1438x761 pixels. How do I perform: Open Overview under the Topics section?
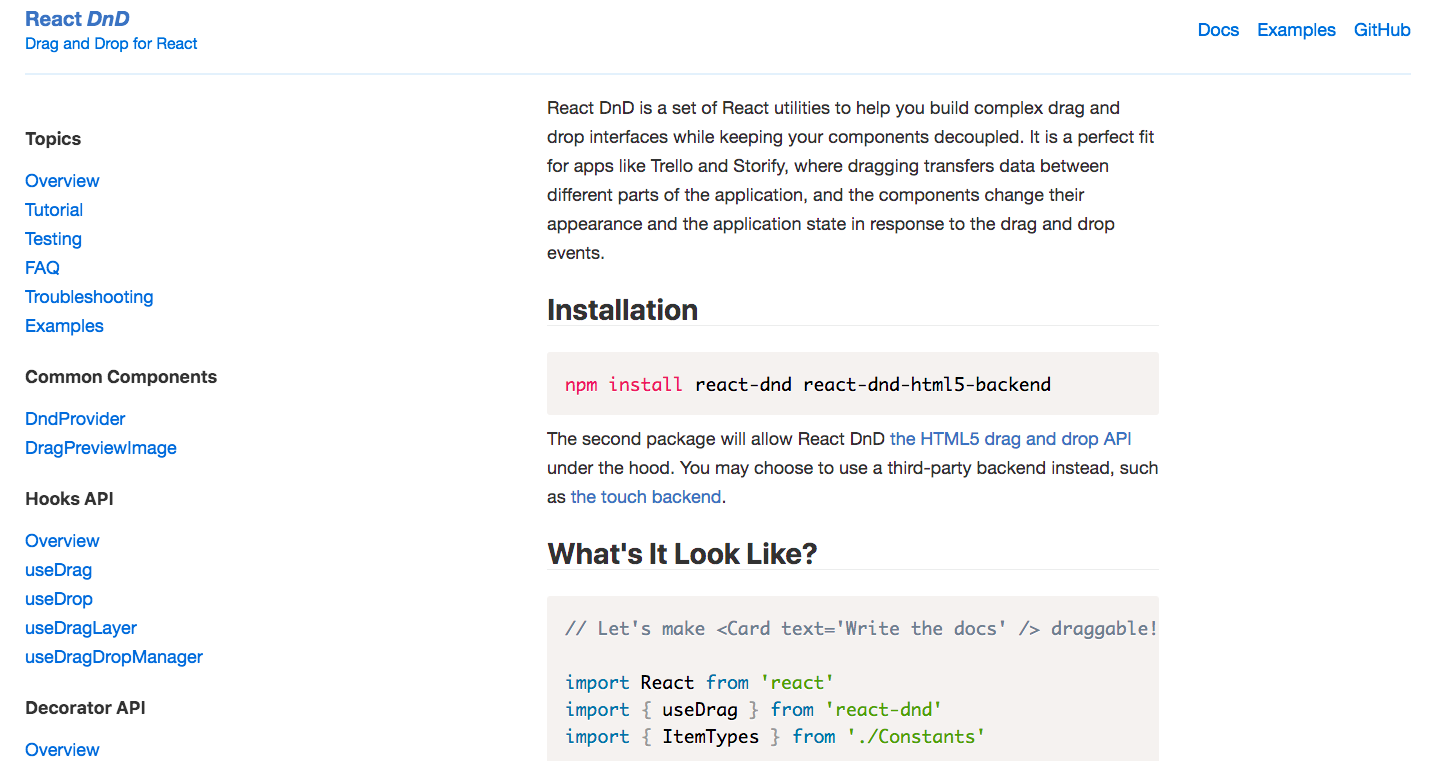click(62, 181)
